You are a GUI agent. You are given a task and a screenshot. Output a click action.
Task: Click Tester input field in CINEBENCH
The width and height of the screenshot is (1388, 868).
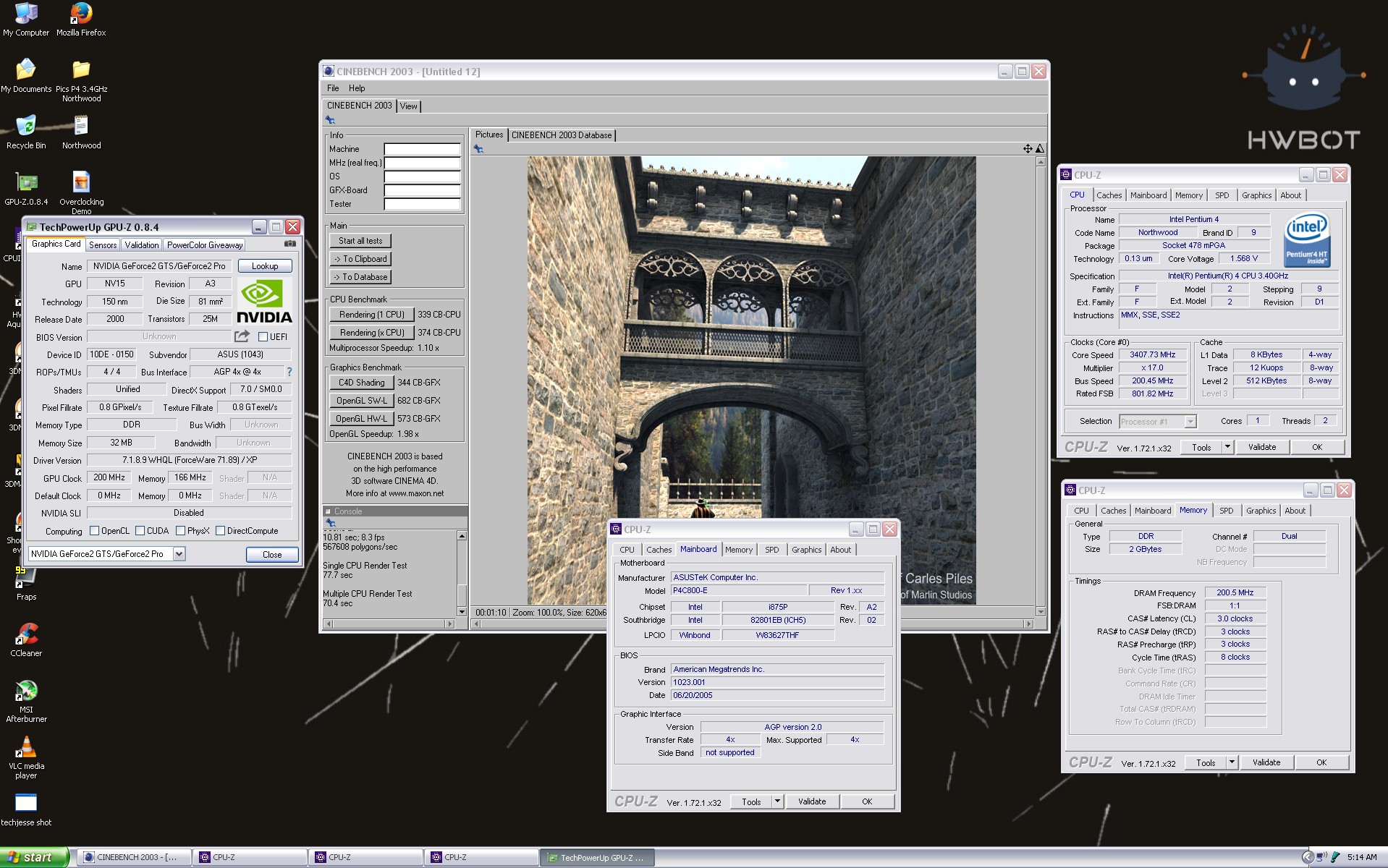pyautogui.click(x=422, y=204)
